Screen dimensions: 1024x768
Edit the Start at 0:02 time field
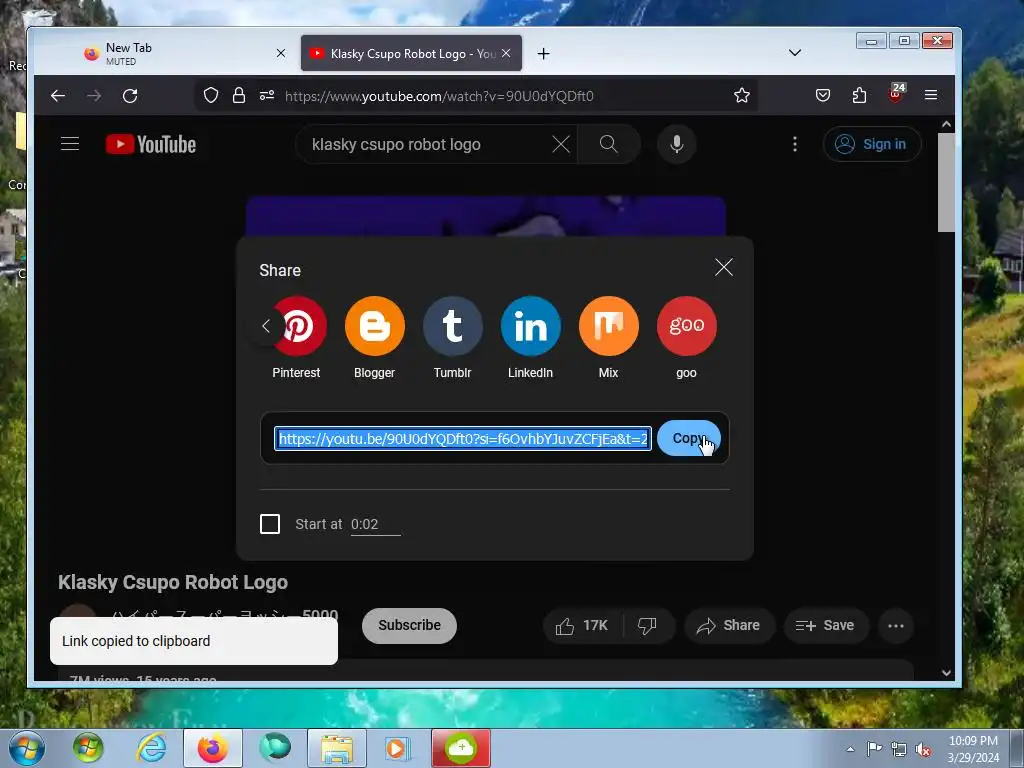[376, 524]
